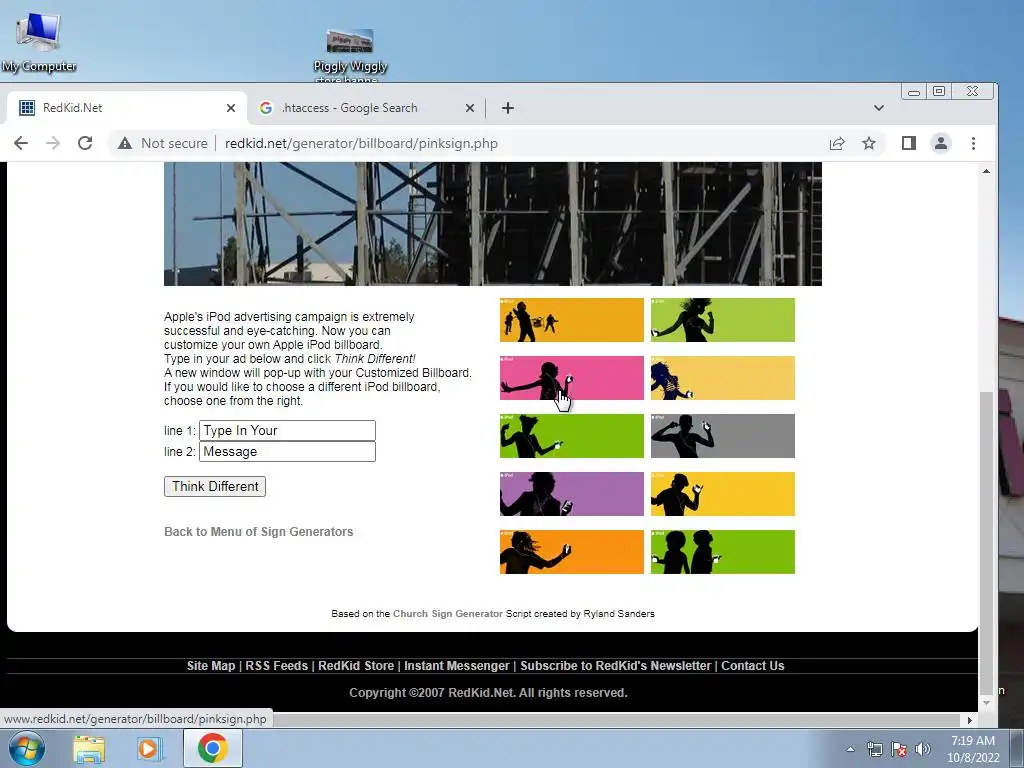
Task: Select bottom green two-people billboard
Action: tap(723, 552)
